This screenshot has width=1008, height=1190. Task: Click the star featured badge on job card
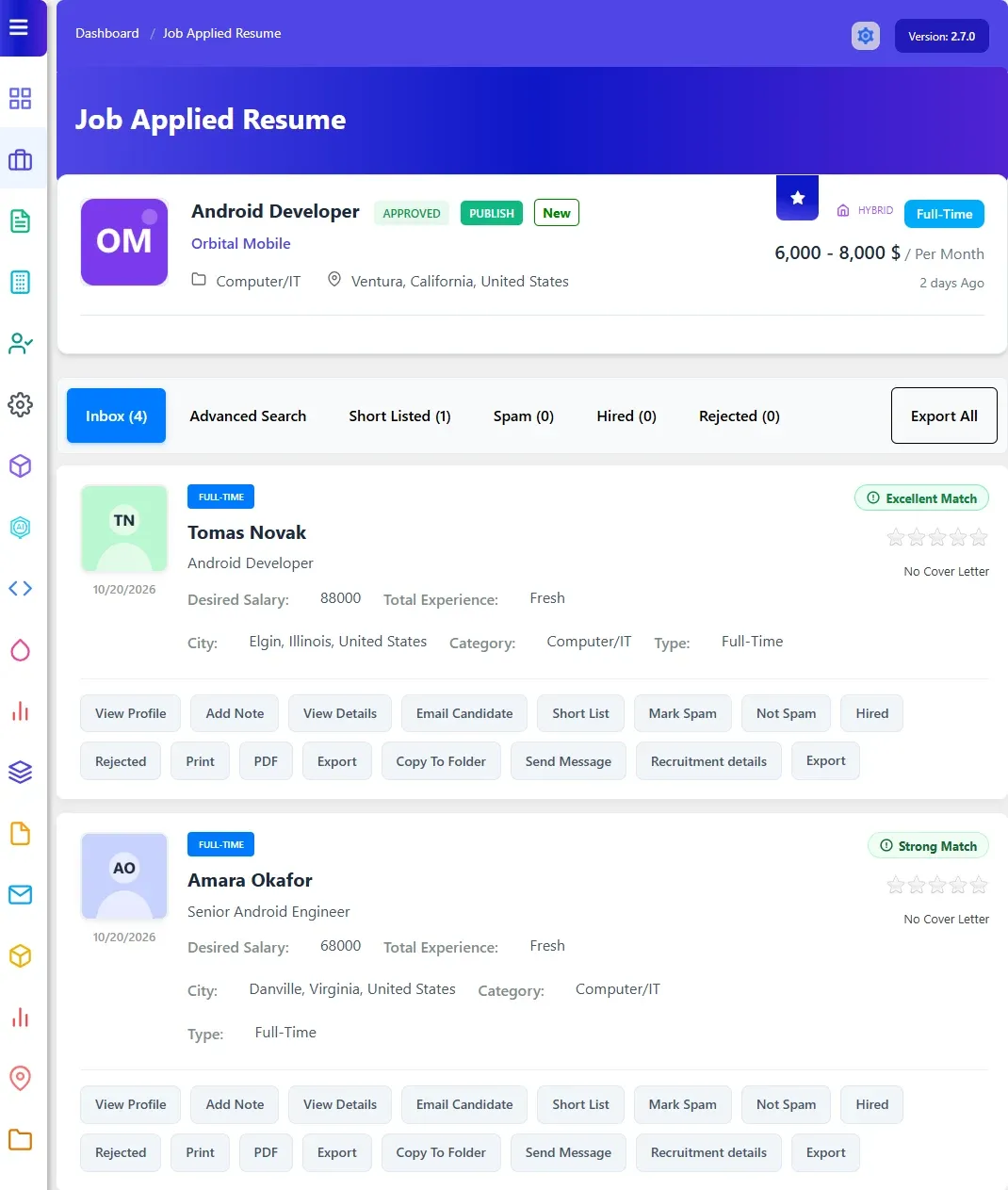point(797,197)
